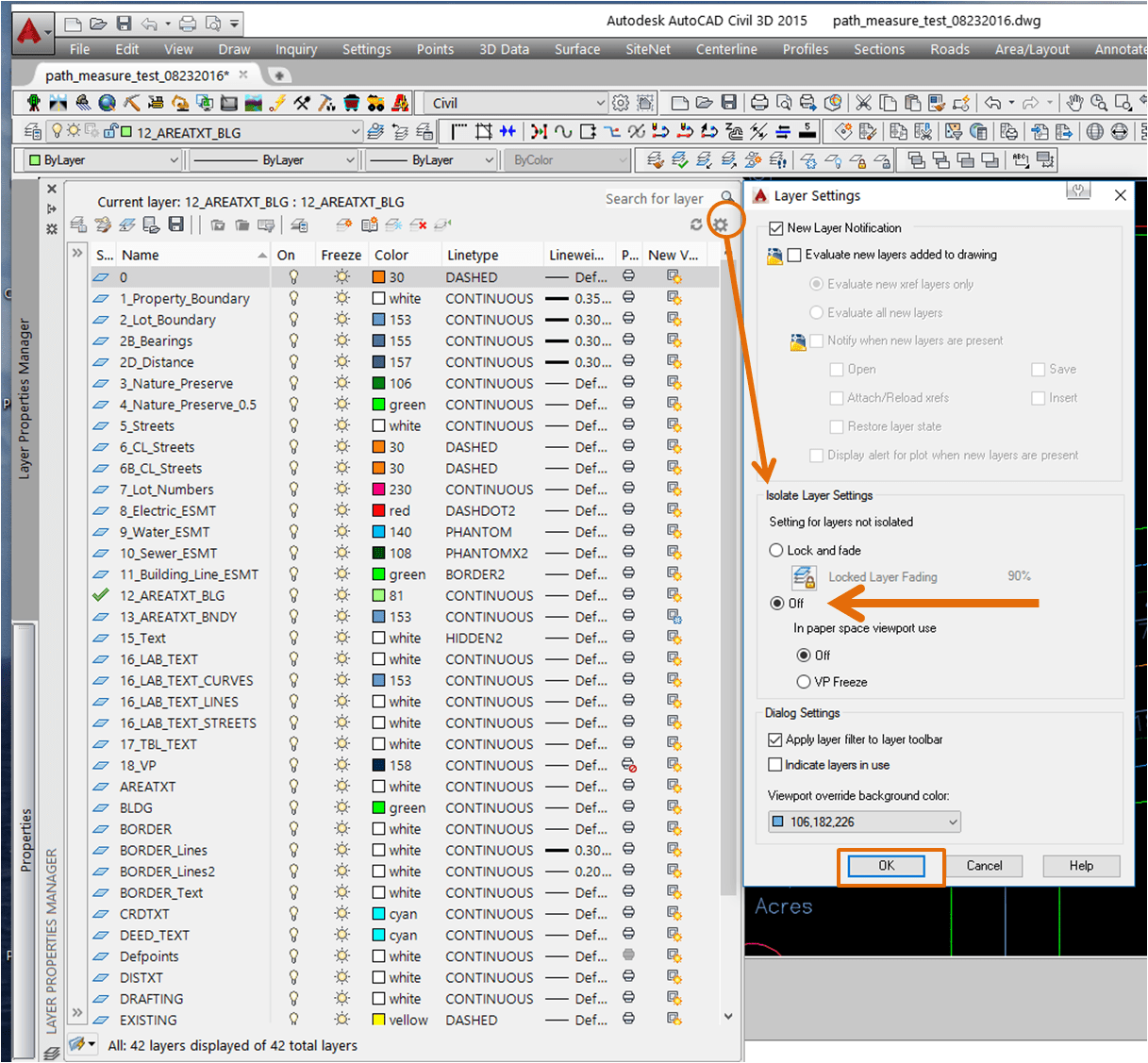Enable Indicate layers in use checkbox
1148x1063 pixels.
775,765
